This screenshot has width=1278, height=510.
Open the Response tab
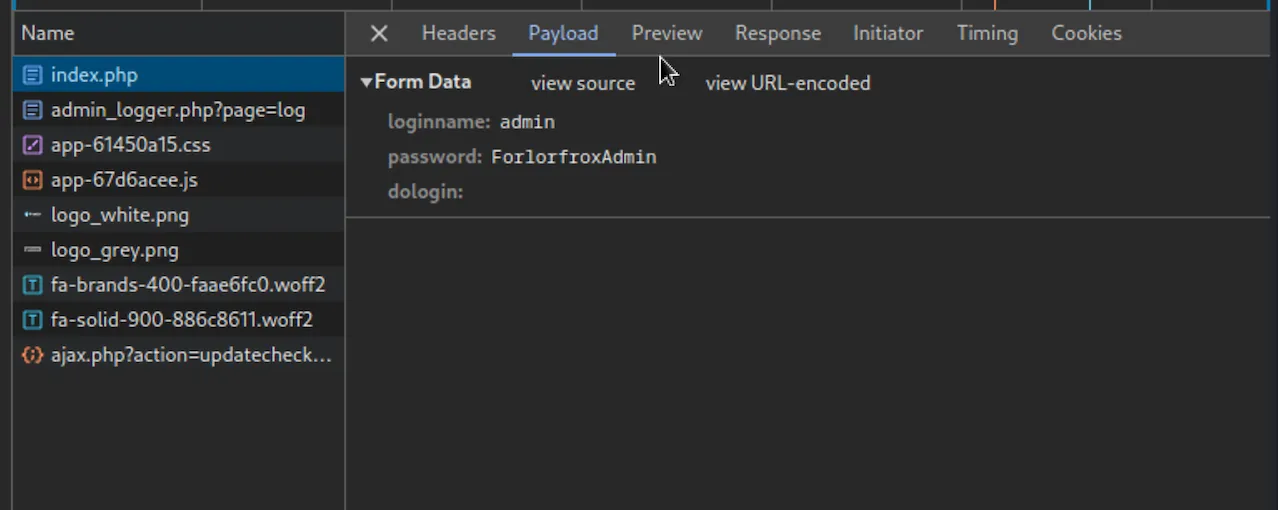(778, 33)
